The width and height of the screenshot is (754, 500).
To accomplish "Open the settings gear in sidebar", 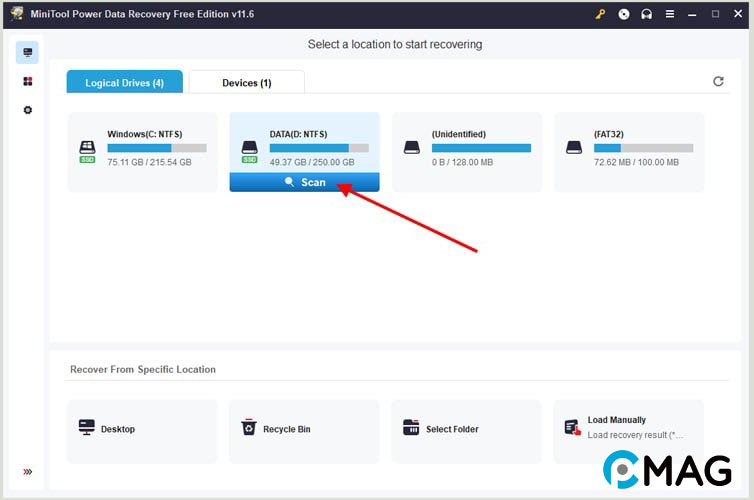I will point(27,110).
